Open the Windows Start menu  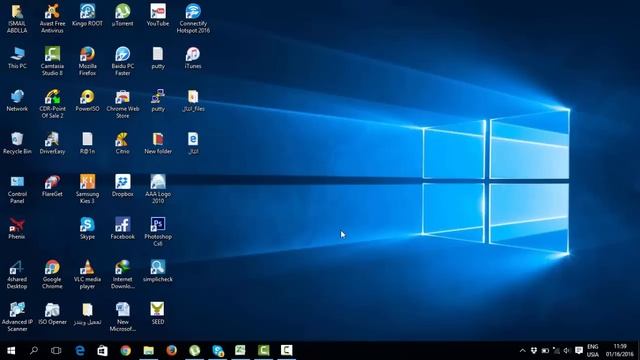pos(11,351)
